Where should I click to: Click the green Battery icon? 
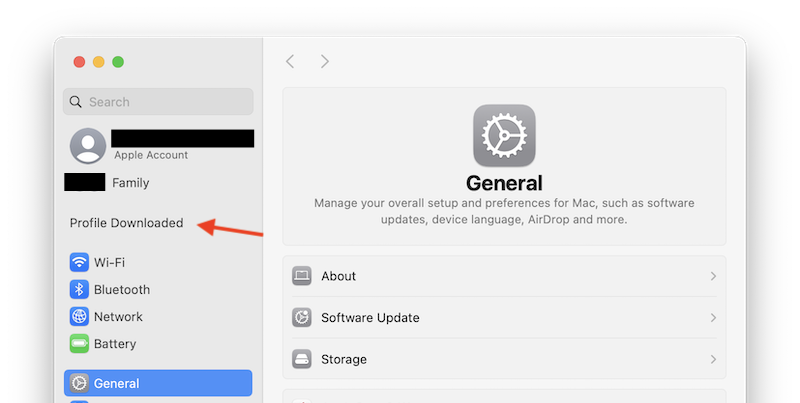[x=80, y=344]
